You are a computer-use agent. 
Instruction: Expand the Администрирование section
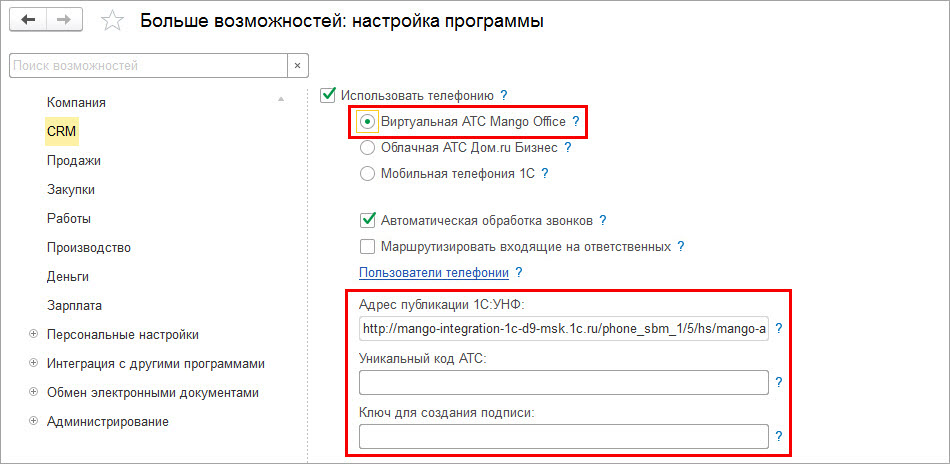(x=33, y=421)
